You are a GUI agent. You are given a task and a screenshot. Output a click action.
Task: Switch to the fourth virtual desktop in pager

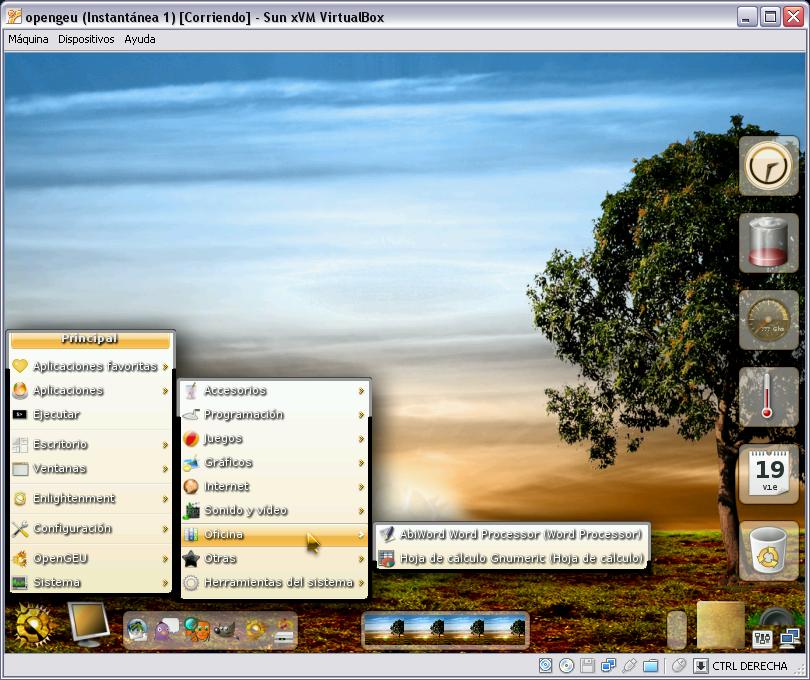tap(505, 629)
